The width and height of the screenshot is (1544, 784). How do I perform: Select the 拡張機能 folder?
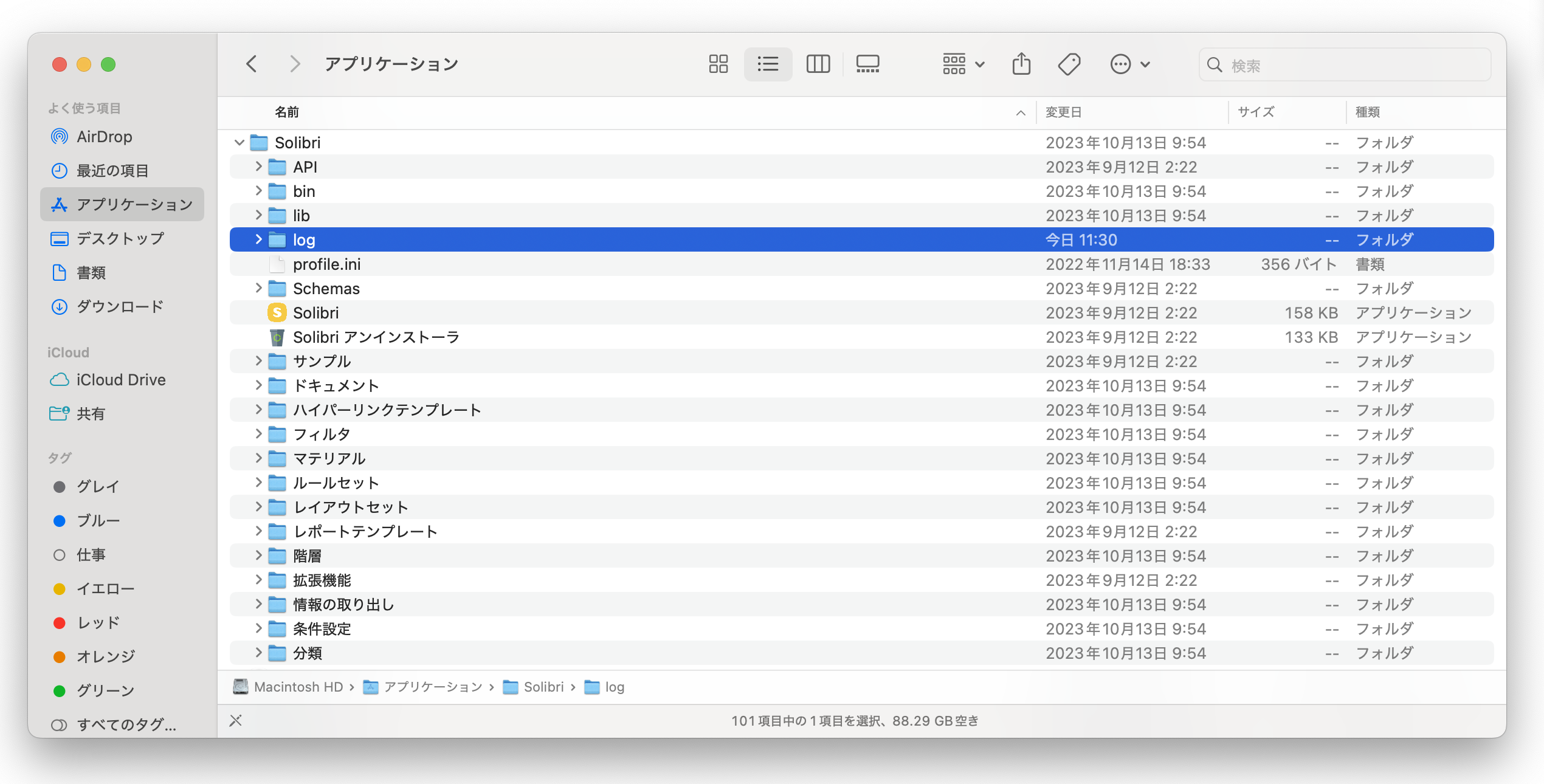(861, 580)
